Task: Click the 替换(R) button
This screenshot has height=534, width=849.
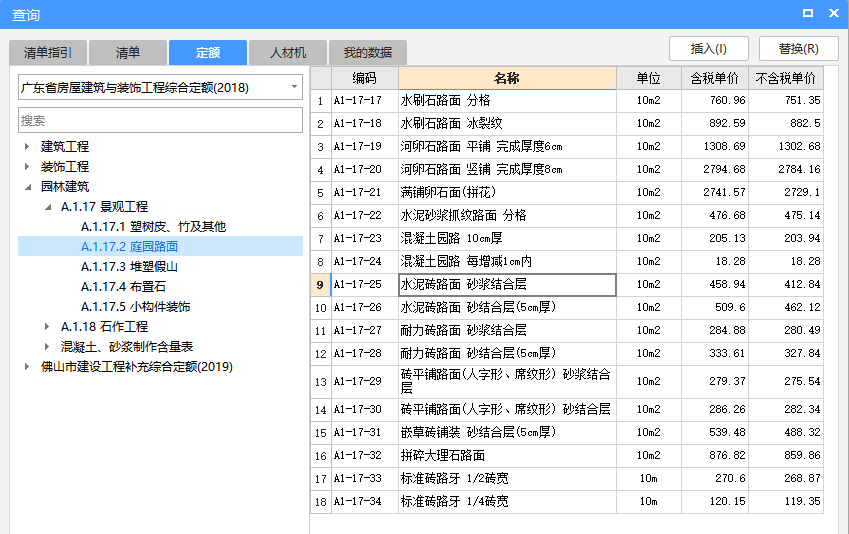Action: (798, 48)
